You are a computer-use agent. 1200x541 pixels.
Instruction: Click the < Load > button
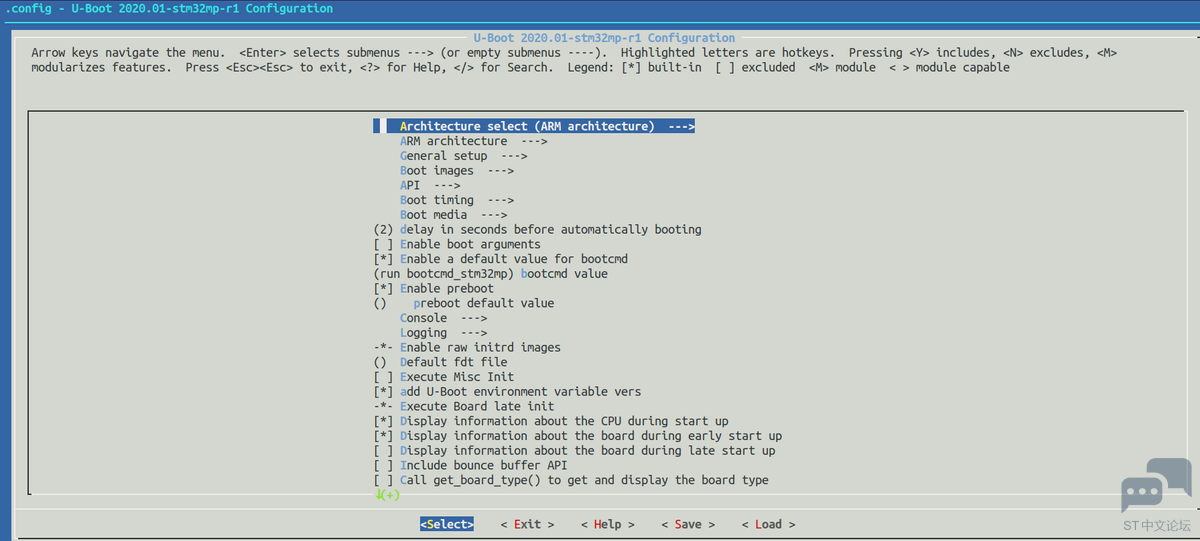768,524
